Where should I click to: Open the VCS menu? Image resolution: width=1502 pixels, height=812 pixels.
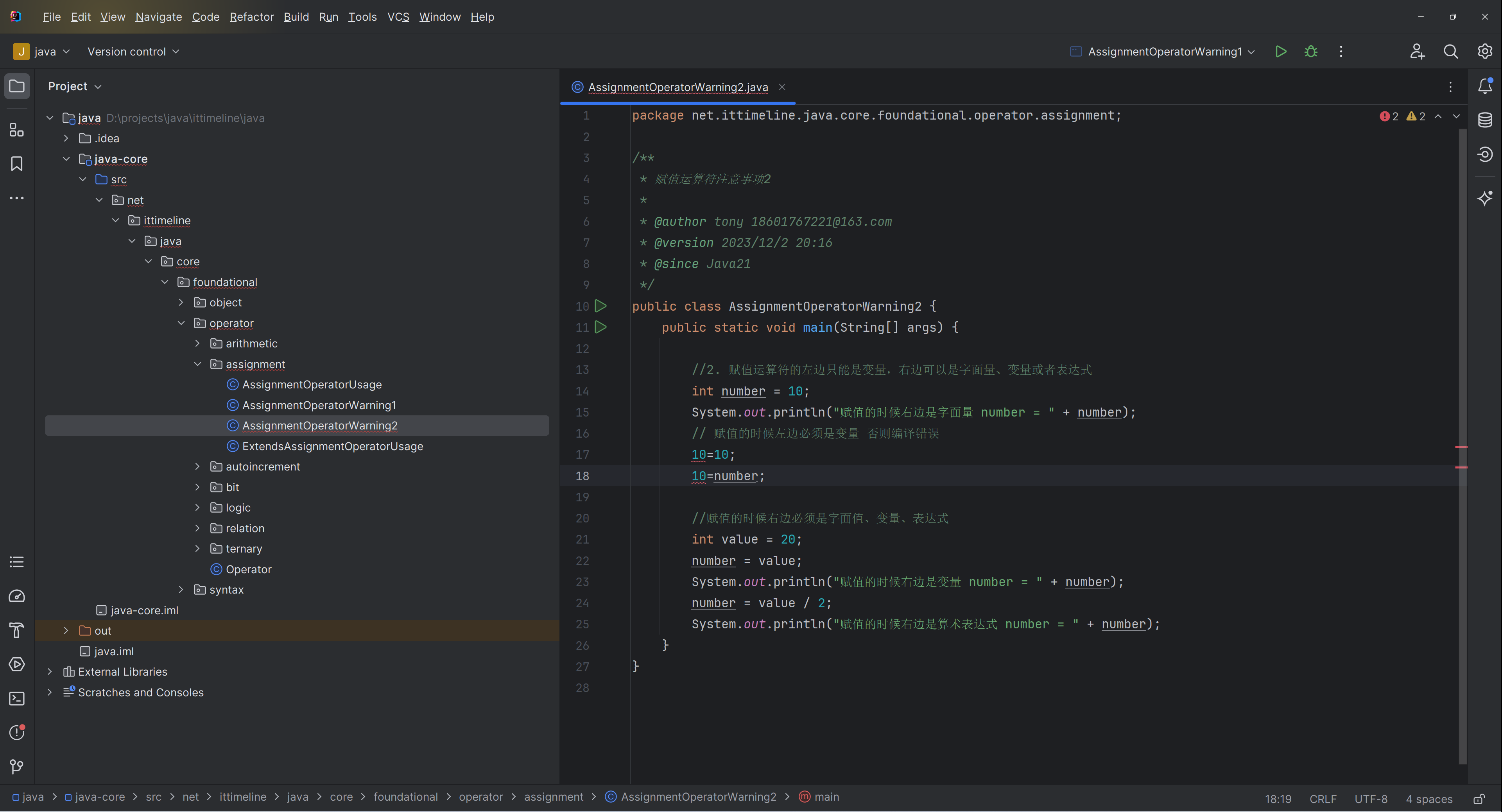coord(398,17)
